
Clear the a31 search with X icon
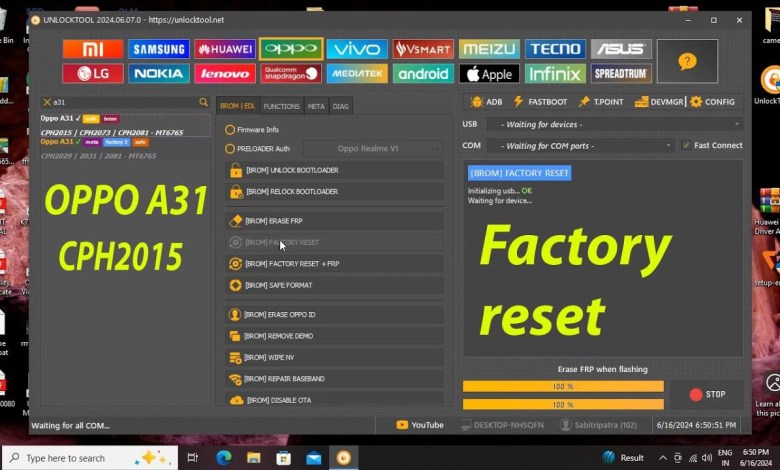click(47, 102)
